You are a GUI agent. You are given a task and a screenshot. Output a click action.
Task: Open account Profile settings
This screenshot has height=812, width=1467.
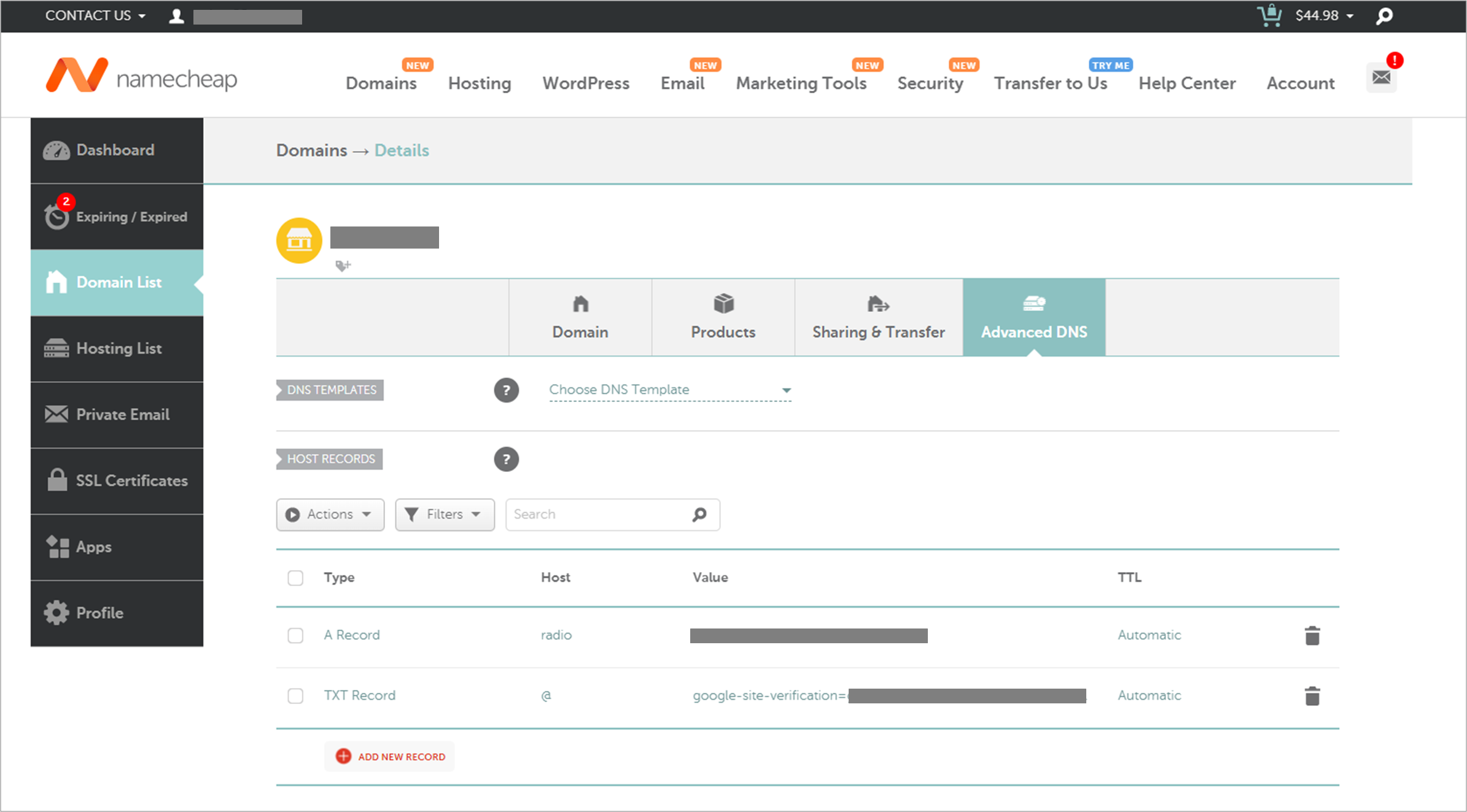point(99,613)
